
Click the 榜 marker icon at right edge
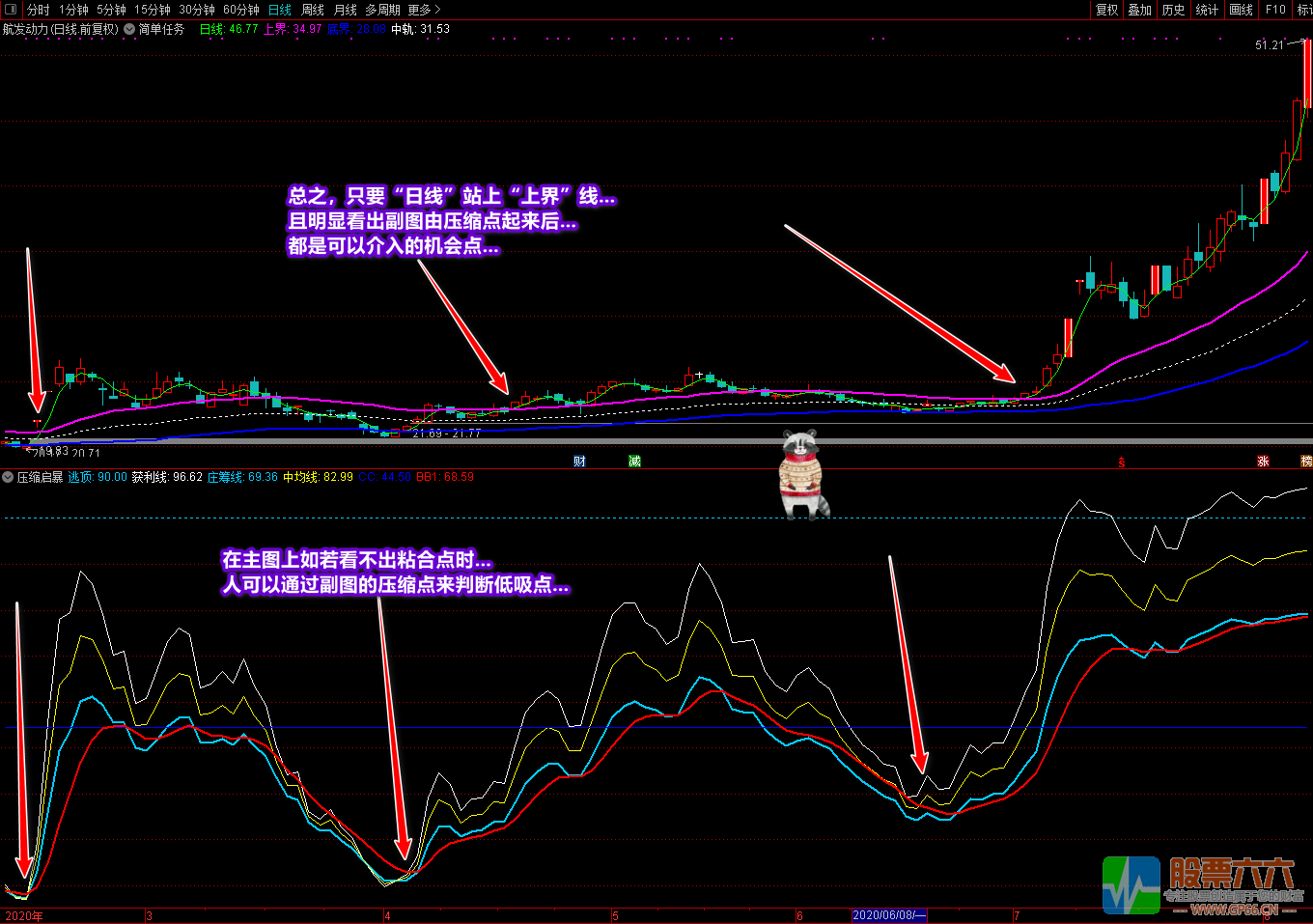1306,462
